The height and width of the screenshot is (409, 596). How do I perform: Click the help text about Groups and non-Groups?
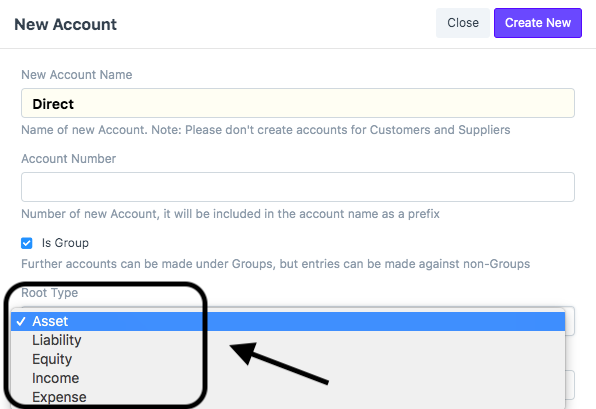pos(276,264)
